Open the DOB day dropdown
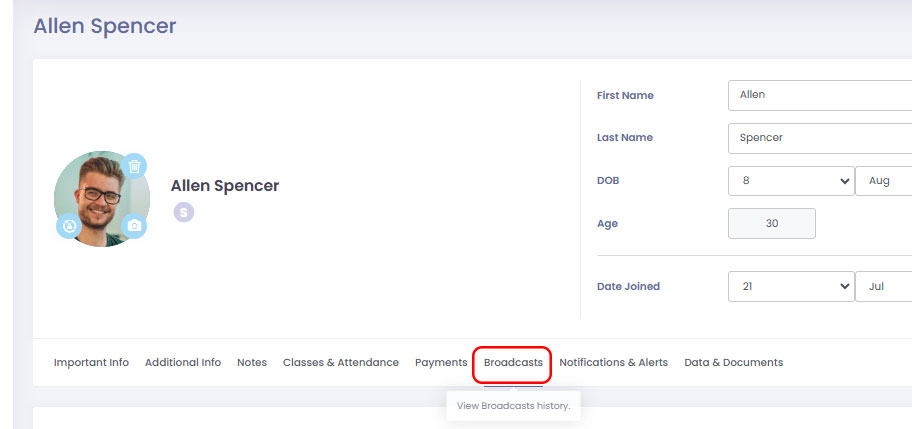The image size is (912, 429). click(791, 181)
